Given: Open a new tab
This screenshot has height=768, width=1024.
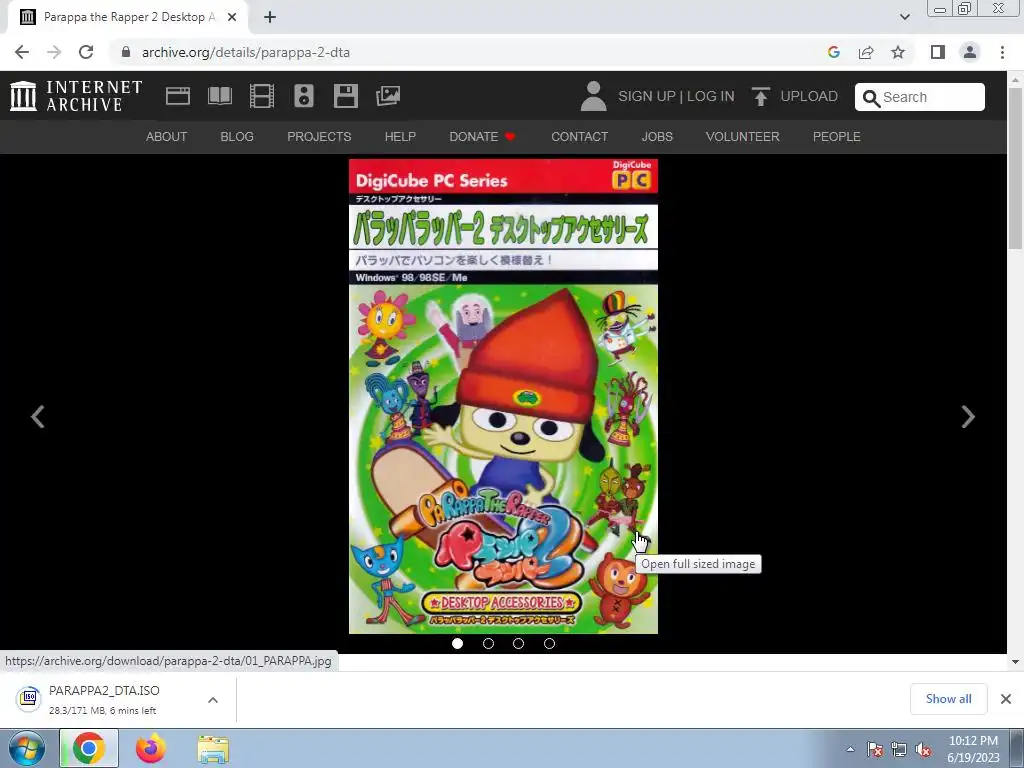Looking at the screenshot, I should (270, 17).
